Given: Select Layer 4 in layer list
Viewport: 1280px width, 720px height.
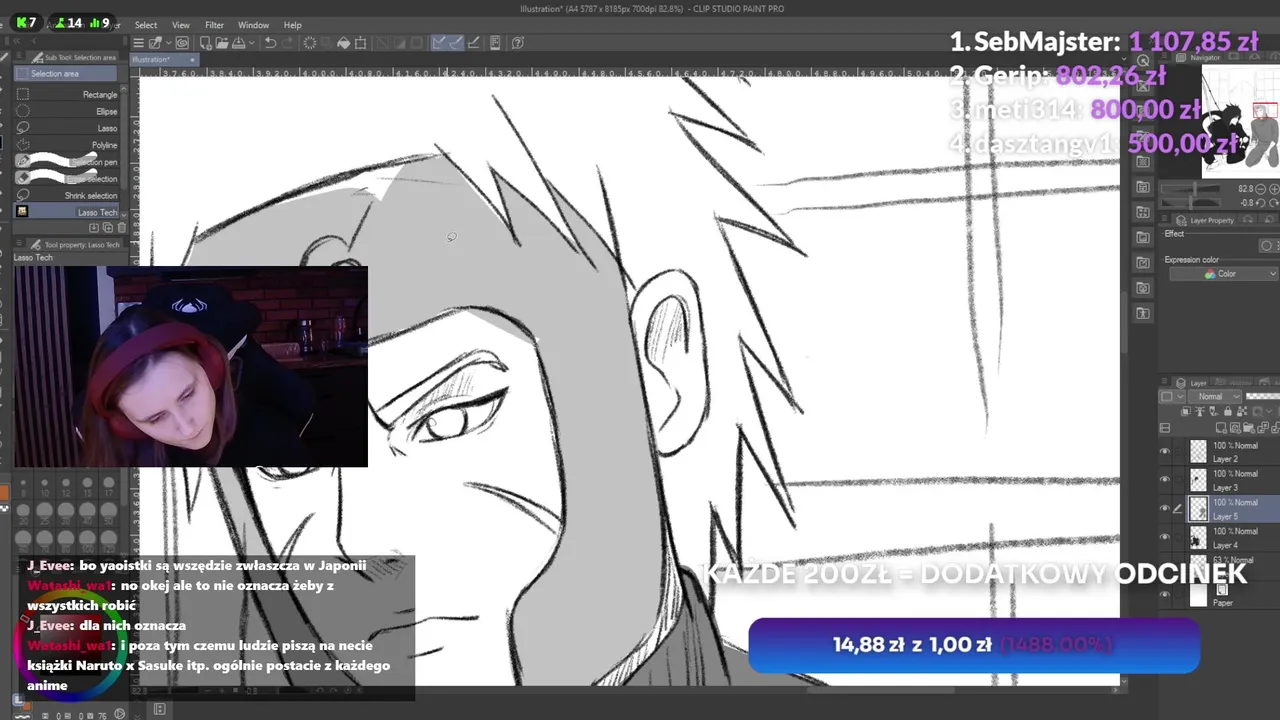Looking at the screenshot, I should click(x=1233, y=537).
